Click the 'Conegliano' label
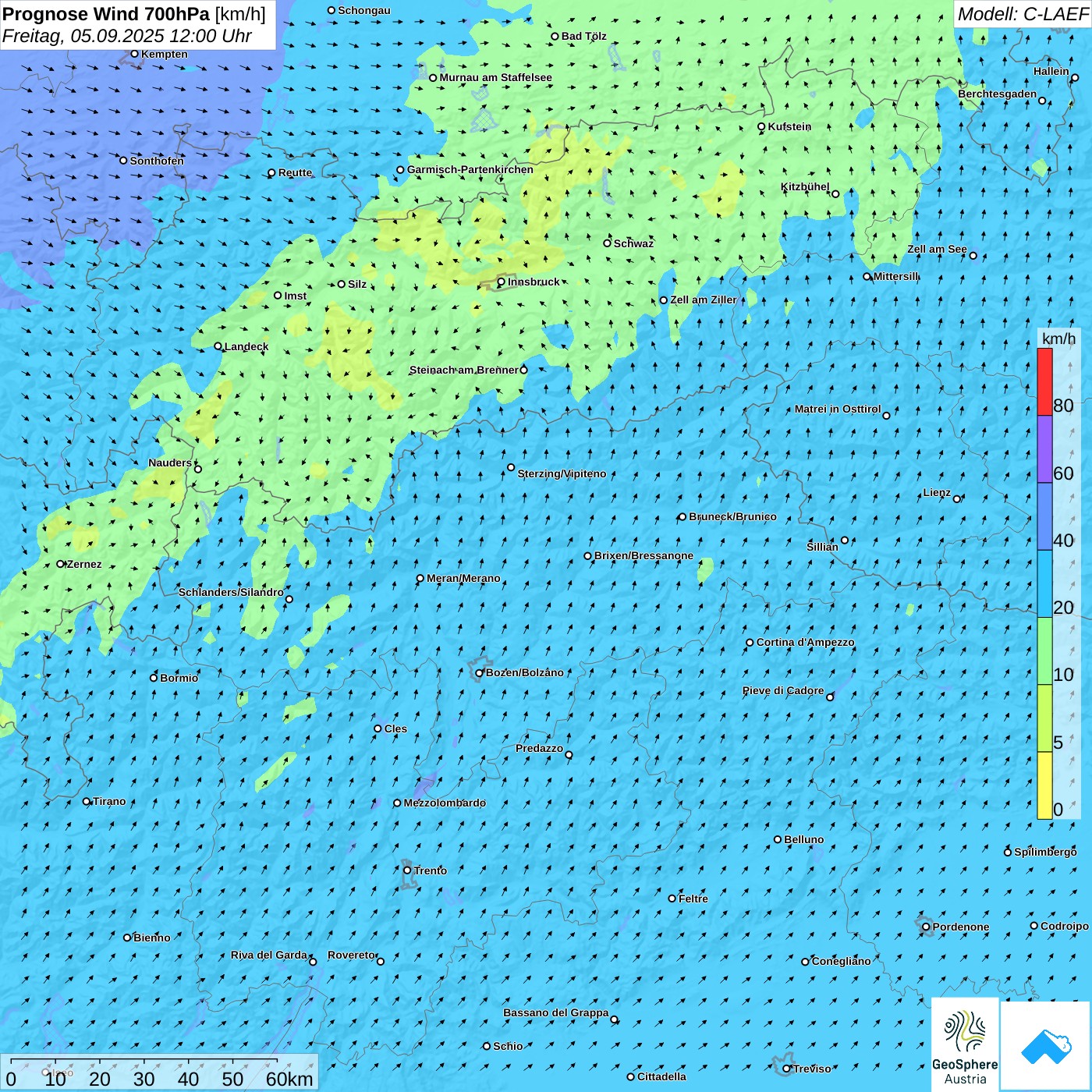This screenshot has width=1092, height=1092. point(841,961)
